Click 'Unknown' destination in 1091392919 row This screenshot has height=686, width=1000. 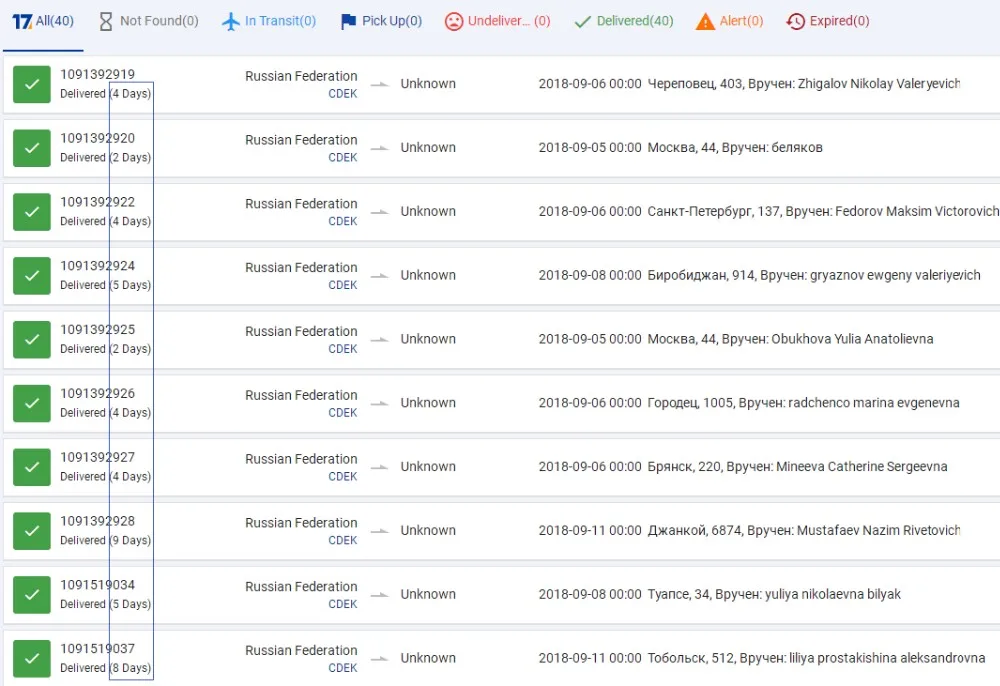[x=428, y=84]
